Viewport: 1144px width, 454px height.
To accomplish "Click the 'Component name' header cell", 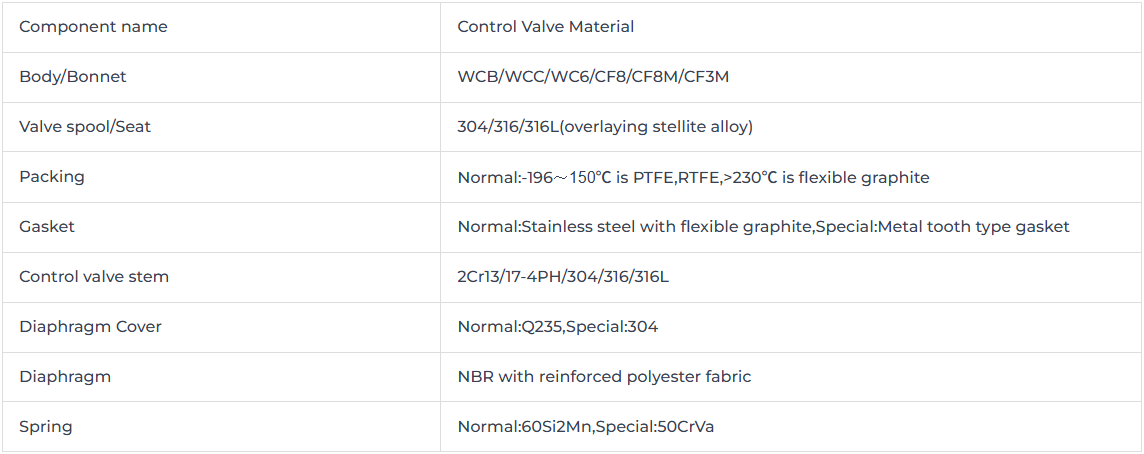I will [x=221, y=27].
